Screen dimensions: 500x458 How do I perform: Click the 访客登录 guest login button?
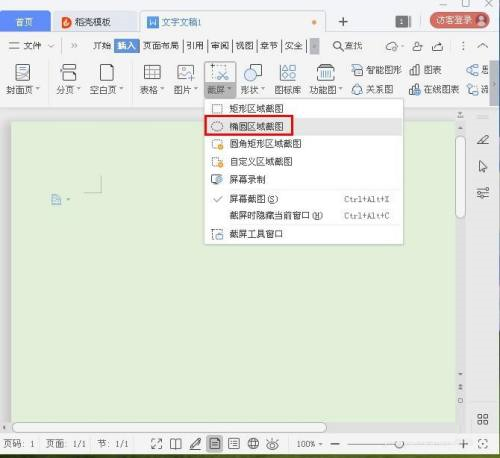pos(460,20)
